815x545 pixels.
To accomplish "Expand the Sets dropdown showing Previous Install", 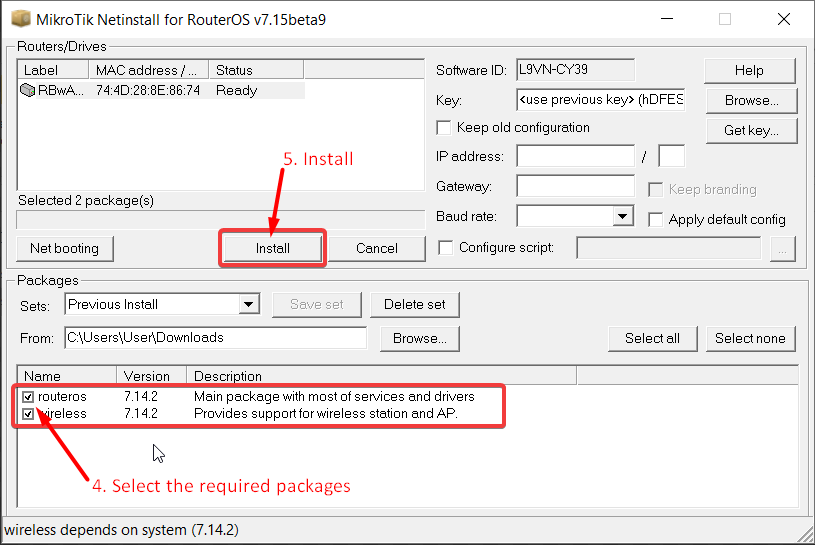I will click(249, 304).
